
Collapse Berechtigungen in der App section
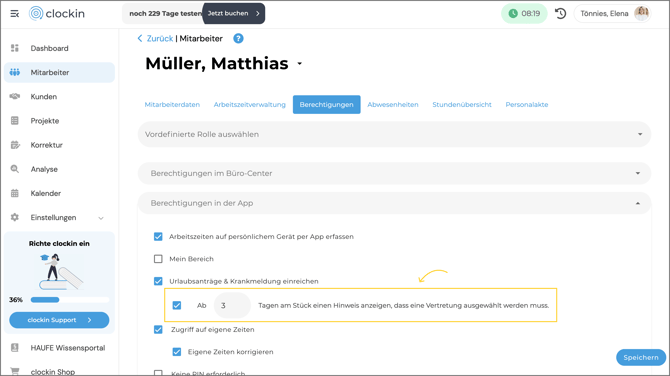coord(394,203)
